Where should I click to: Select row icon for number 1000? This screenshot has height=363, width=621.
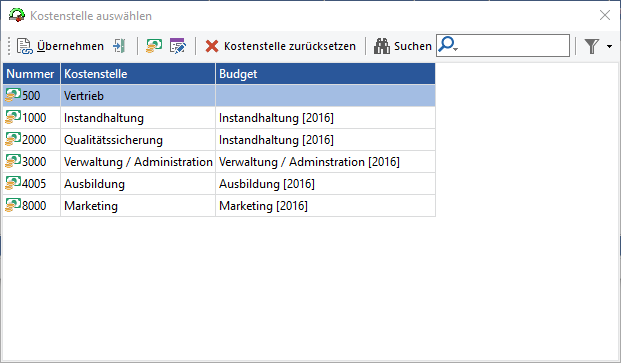pos(13,117)
